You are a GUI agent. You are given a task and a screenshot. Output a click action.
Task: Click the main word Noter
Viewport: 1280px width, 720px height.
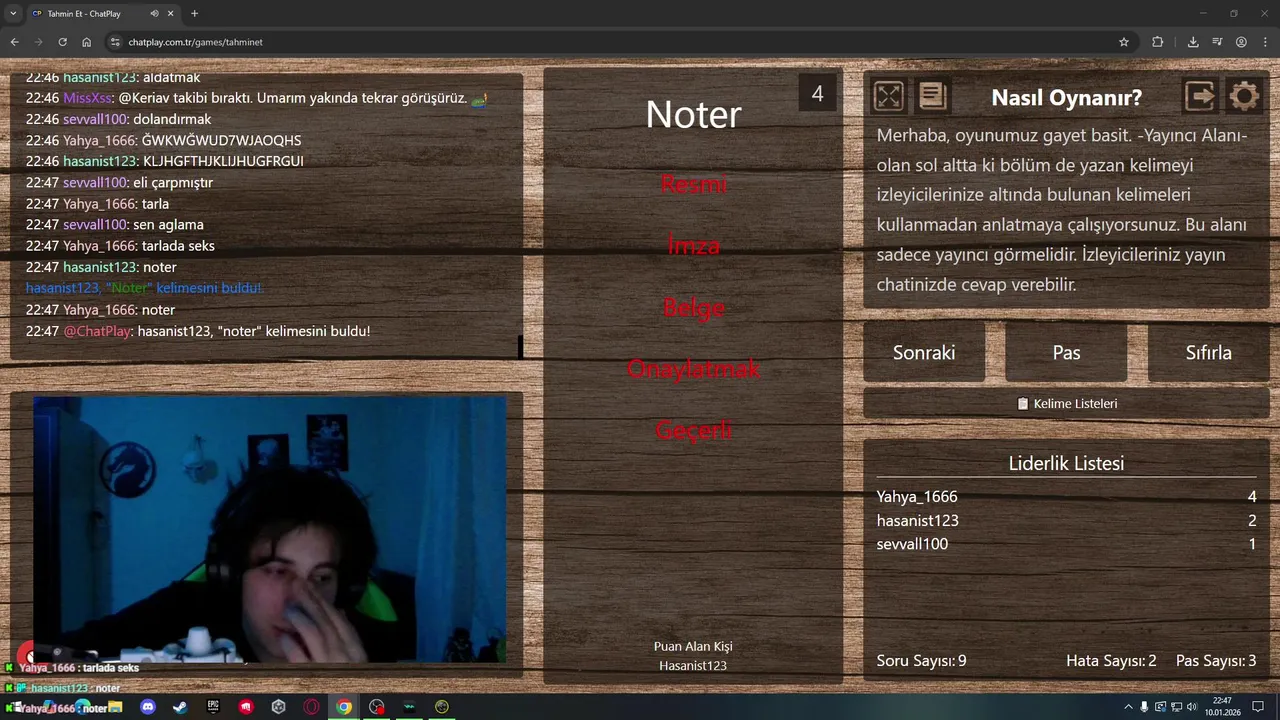(693, 114)
